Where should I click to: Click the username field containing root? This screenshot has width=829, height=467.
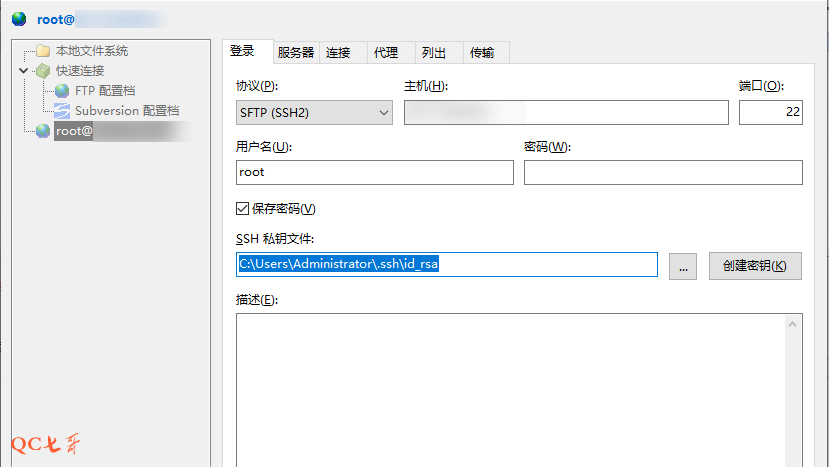374,173
